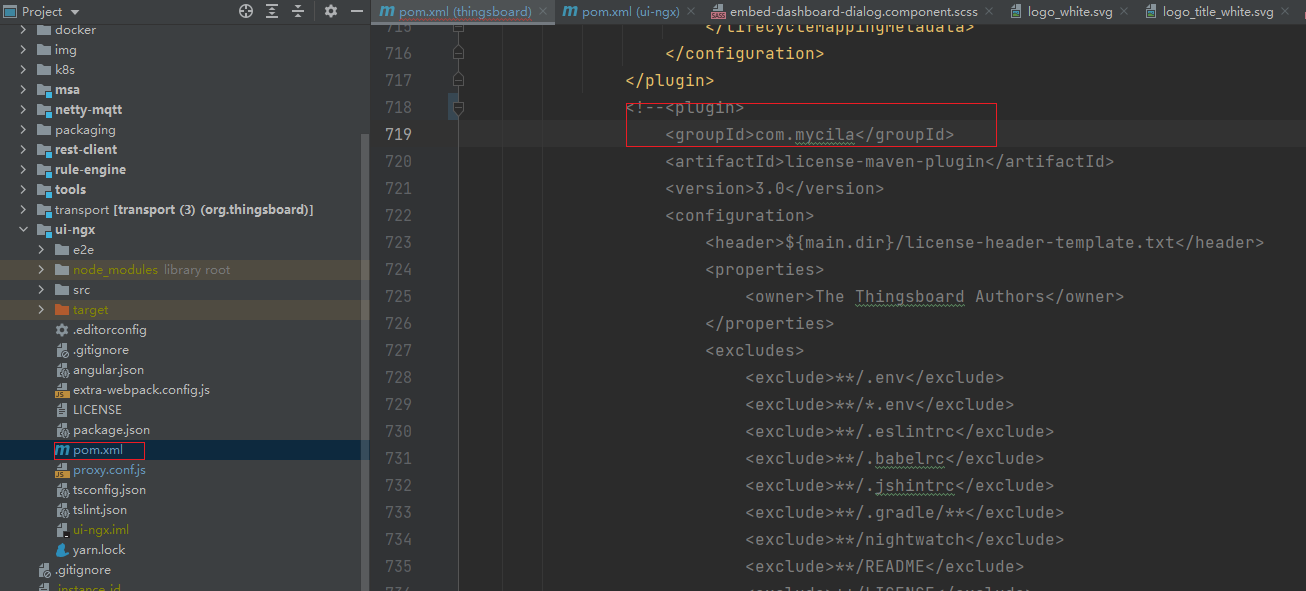Click line number 719 in gutter
This screenshot has height=591, width=1306.
click(398, 134)
